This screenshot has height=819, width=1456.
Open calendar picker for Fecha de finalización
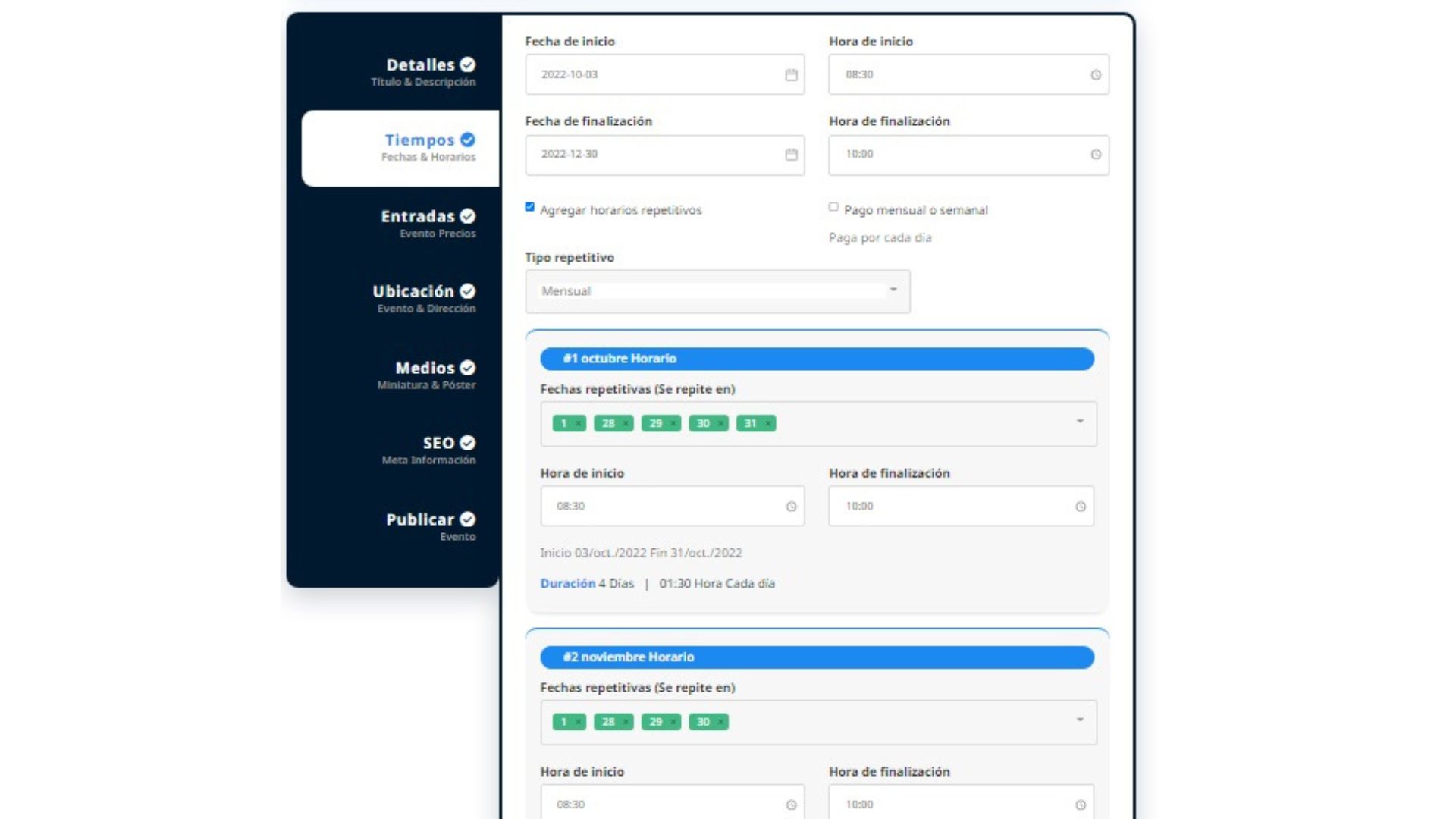pos(791,155)
